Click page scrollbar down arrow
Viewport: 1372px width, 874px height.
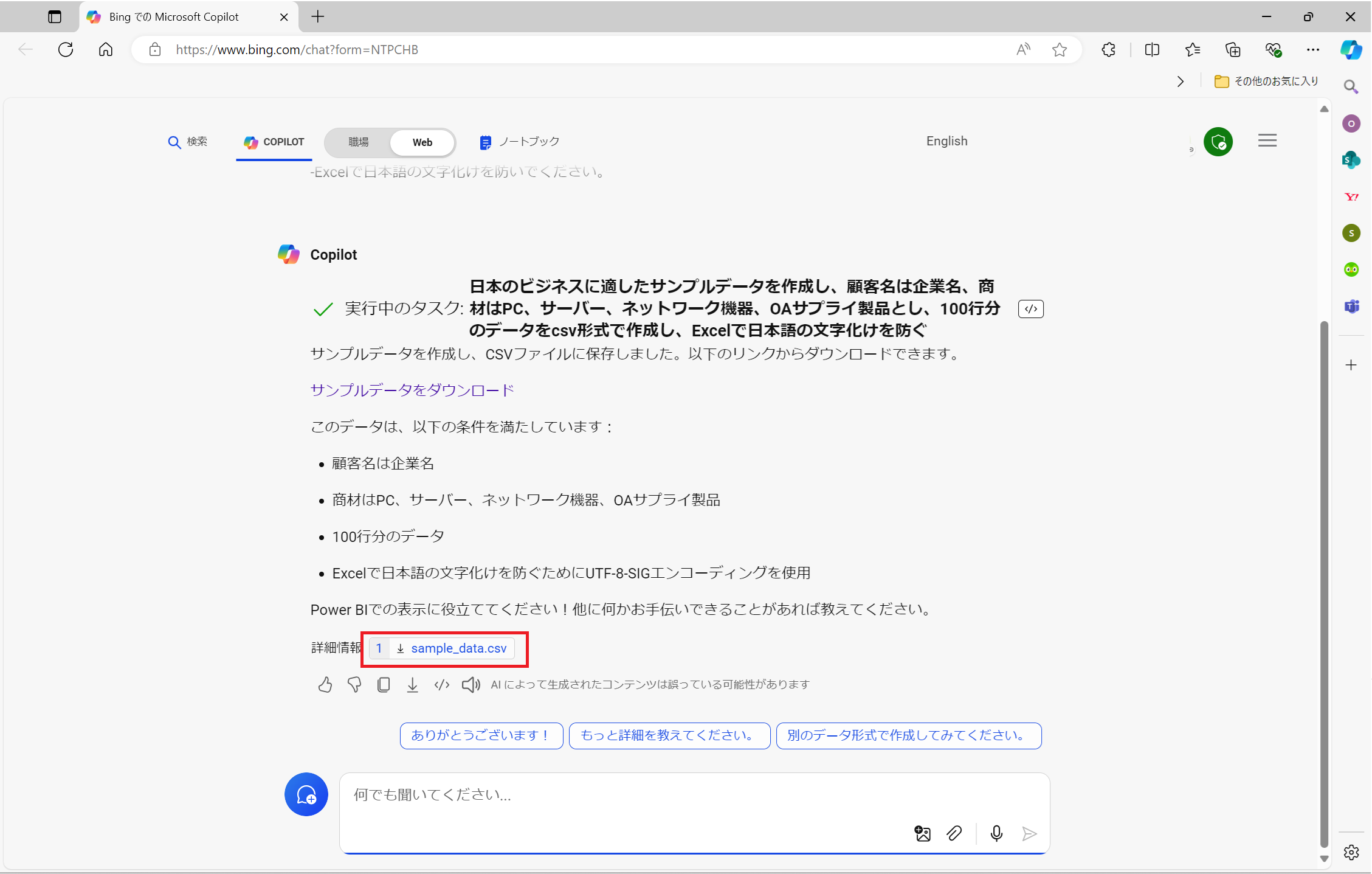[1324, 859]
